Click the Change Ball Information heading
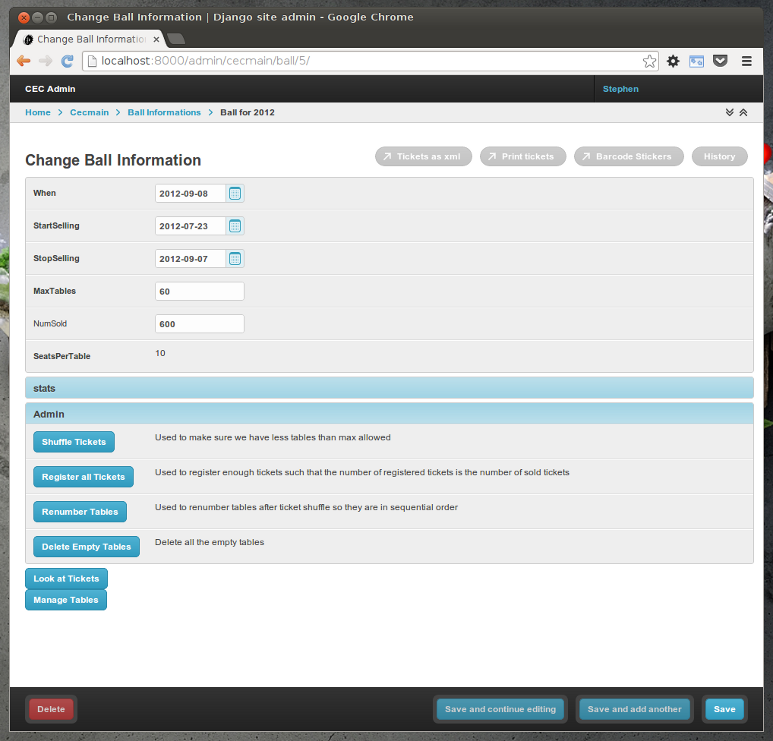 point(113,160)
